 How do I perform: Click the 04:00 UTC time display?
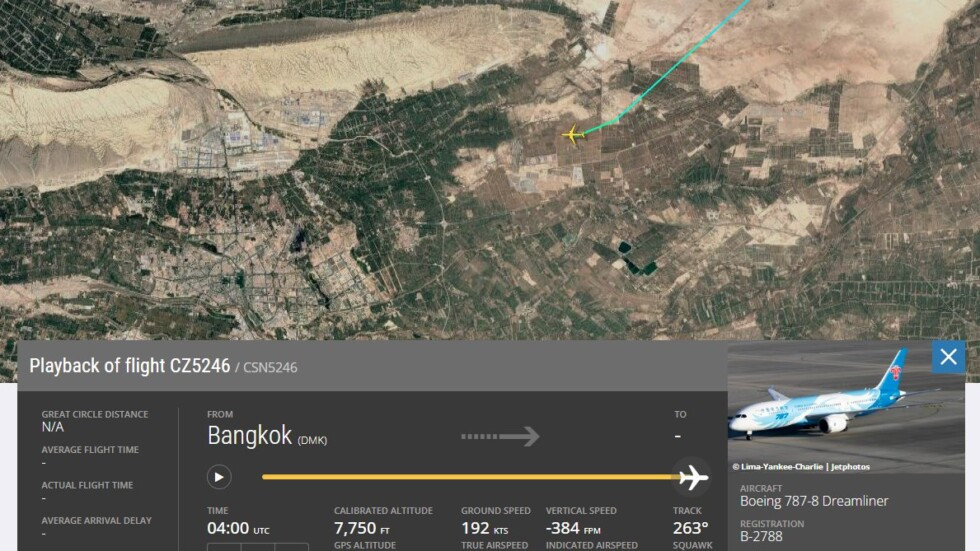[x=238, y=529]
